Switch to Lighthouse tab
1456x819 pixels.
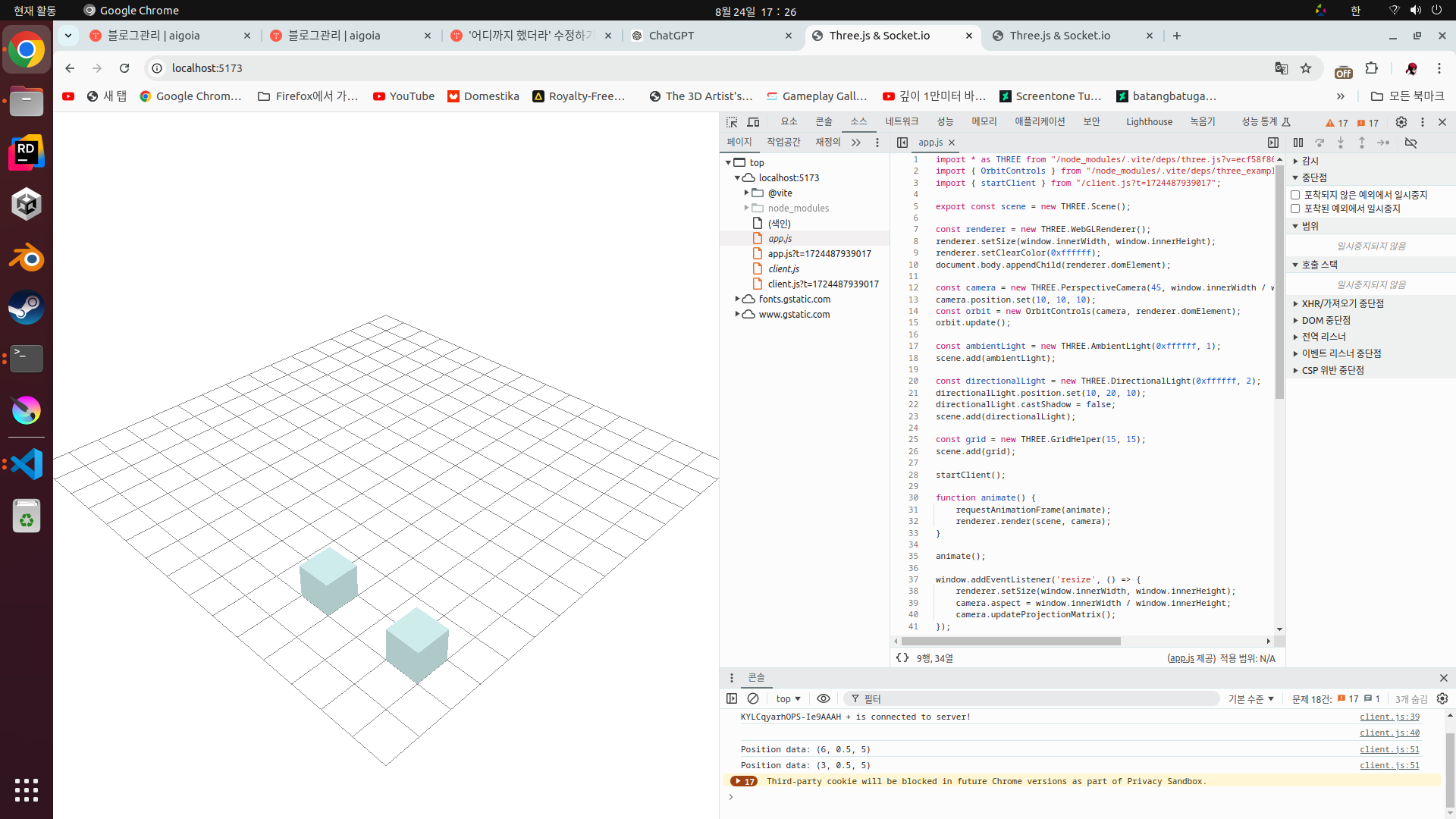tap(1149, 121)
